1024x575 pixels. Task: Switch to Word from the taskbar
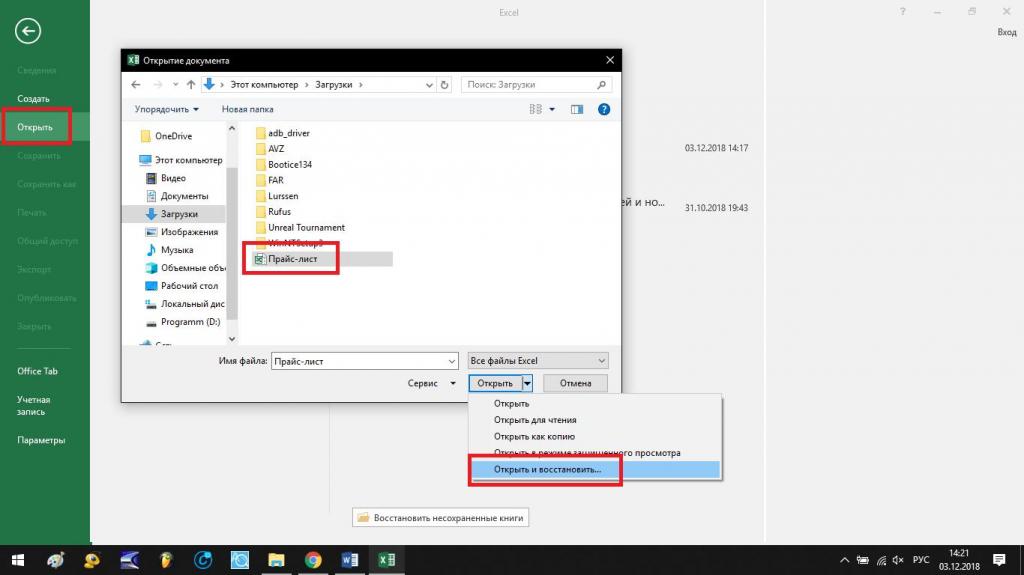(x=349, y=560)
